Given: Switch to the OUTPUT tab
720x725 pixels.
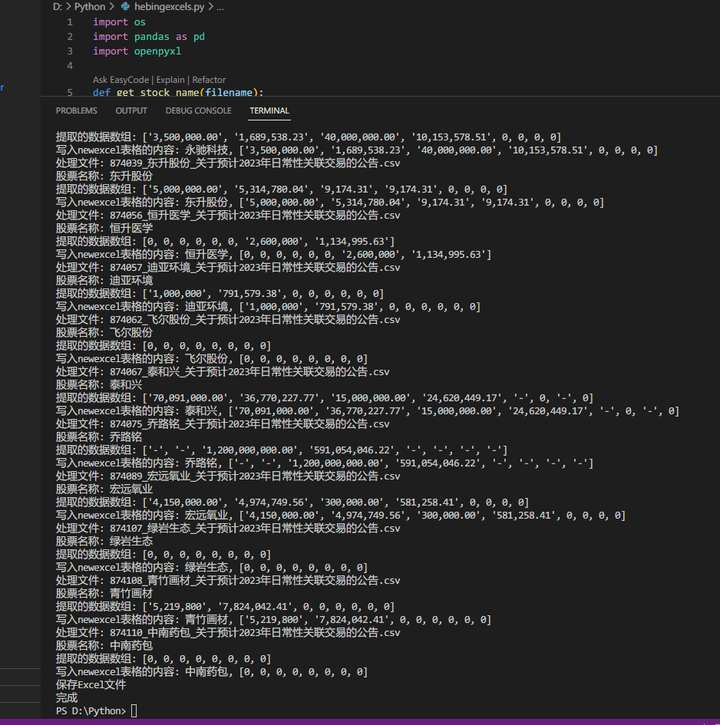Looking at the screenshot, I should (131, 111).
